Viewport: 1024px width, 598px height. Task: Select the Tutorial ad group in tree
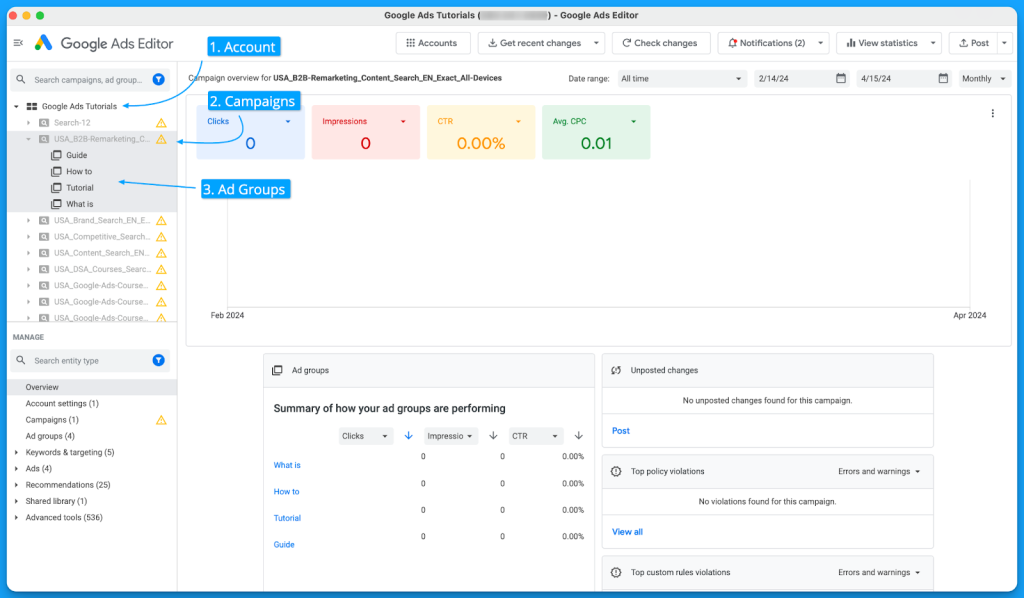(x=80, y=188)
